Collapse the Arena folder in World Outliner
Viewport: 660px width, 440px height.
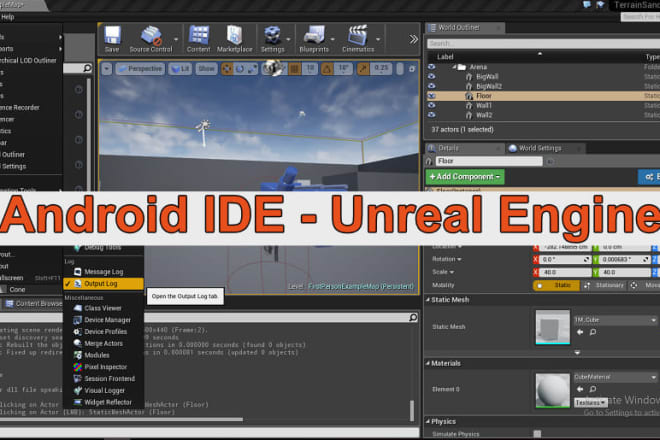455,67
